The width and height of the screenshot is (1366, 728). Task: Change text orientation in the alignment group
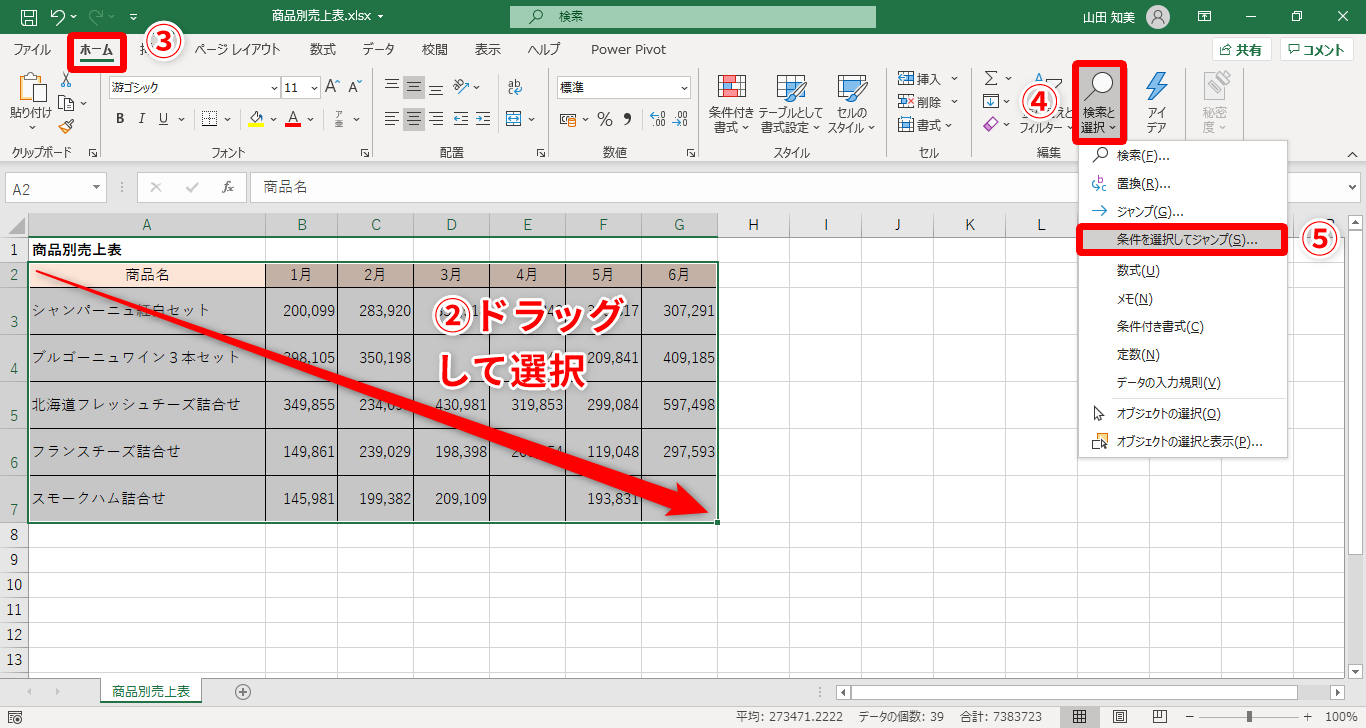click(x=461, y=87)
